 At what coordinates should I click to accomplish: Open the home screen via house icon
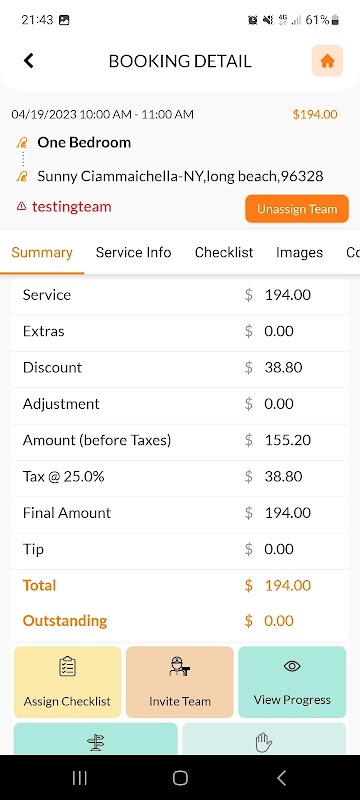click(x=327, y=61)
